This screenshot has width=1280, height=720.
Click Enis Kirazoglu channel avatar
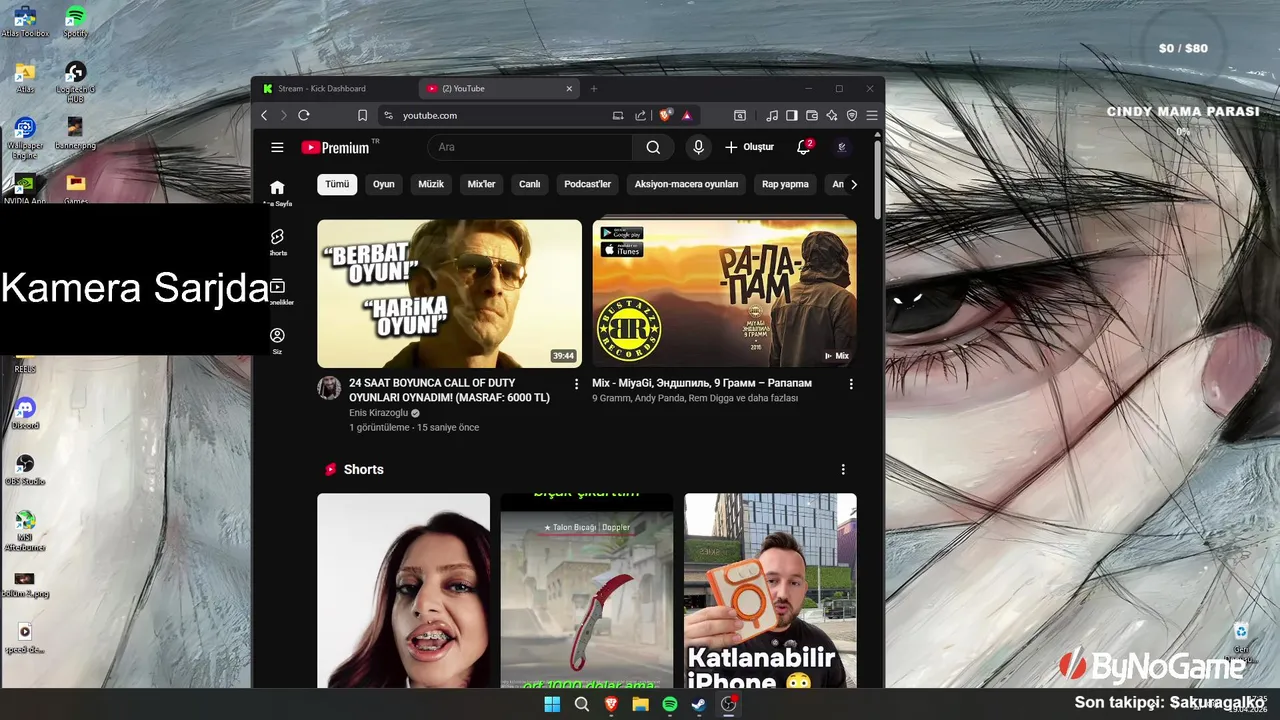[329, 388]
